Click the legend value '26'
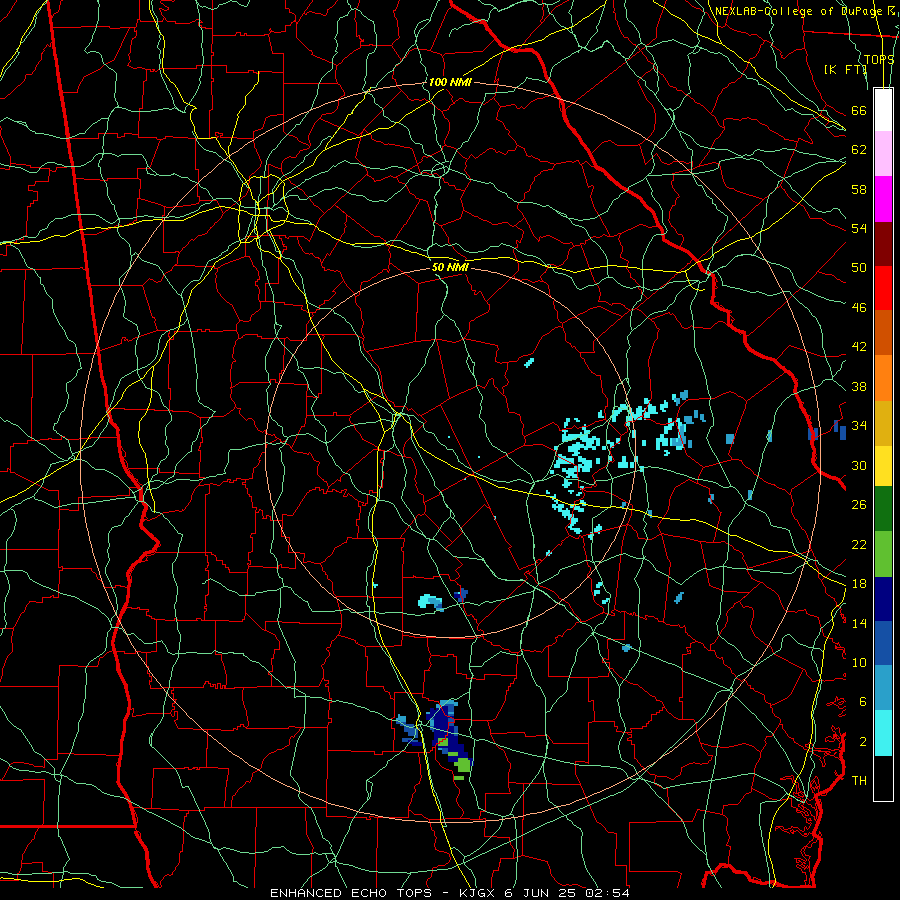The image size is (900, 900). (x=859, y=505)
